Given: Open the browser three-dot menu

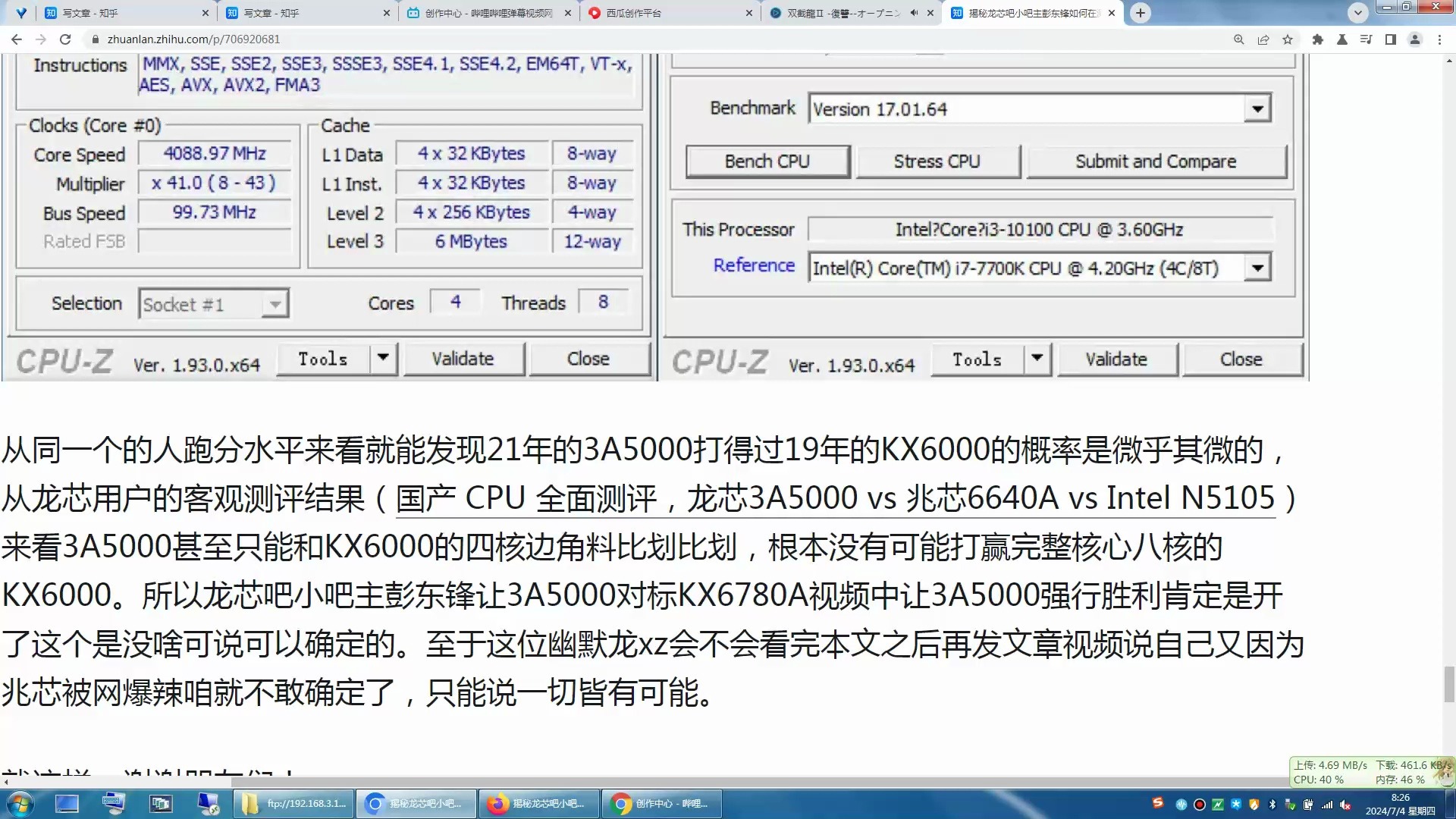Looking at the screenshot, I should [1439, 39].
